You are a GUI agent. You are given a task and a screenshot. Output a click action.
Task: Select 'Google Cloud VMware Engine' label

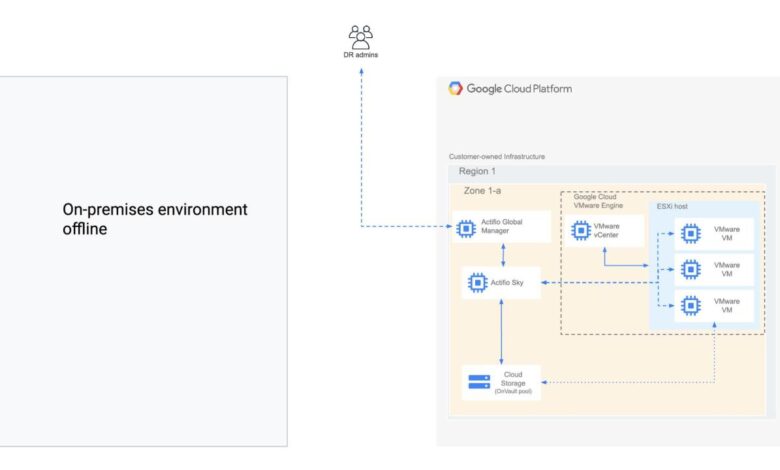(x=598, y=201)
